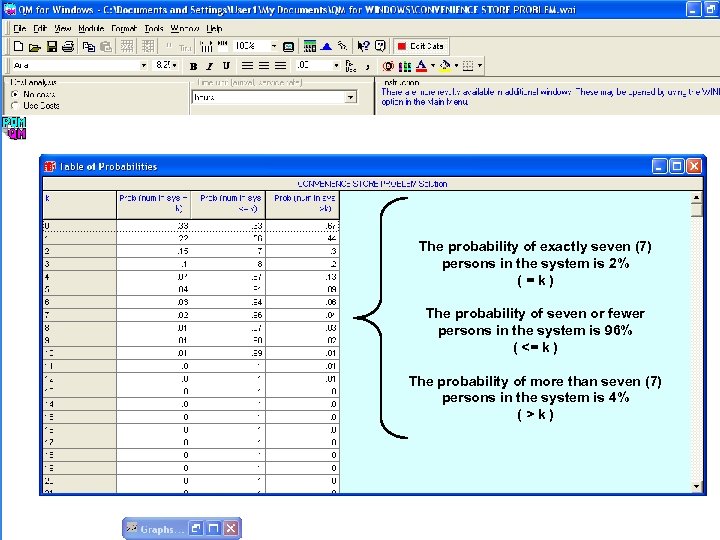Viewport: 720px width, 540px height.
Task: Click the fill color bucket icon
Action: [444, 66]
